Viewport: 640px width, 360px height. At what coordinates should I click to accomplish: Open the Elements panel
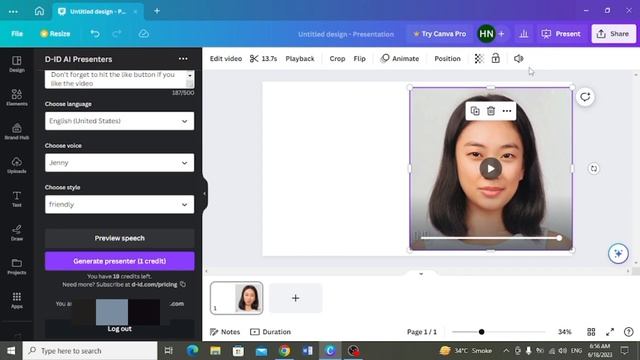coord(17,98)
